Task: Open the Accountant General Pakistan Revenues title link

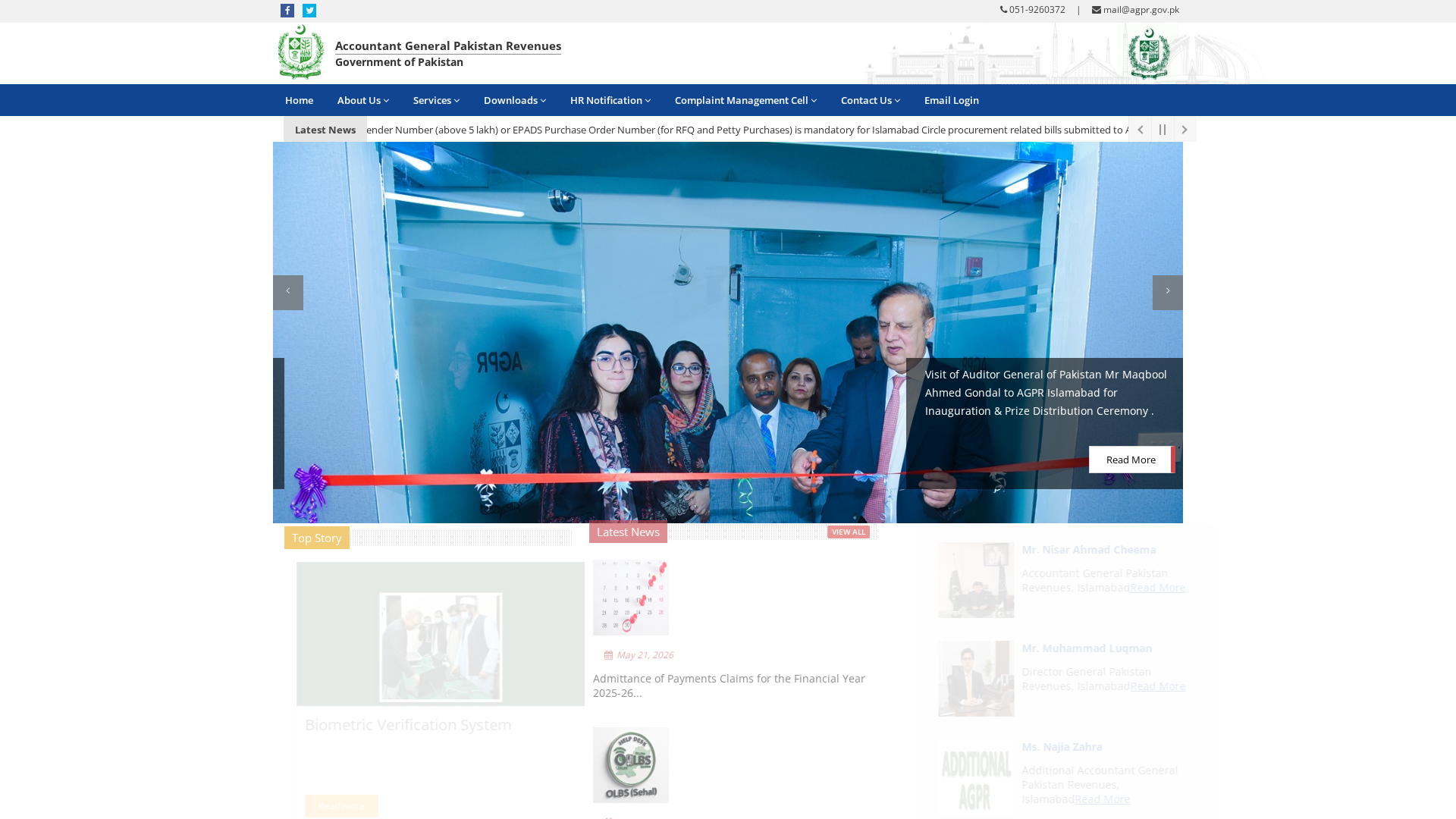Action: coord(448,45)
